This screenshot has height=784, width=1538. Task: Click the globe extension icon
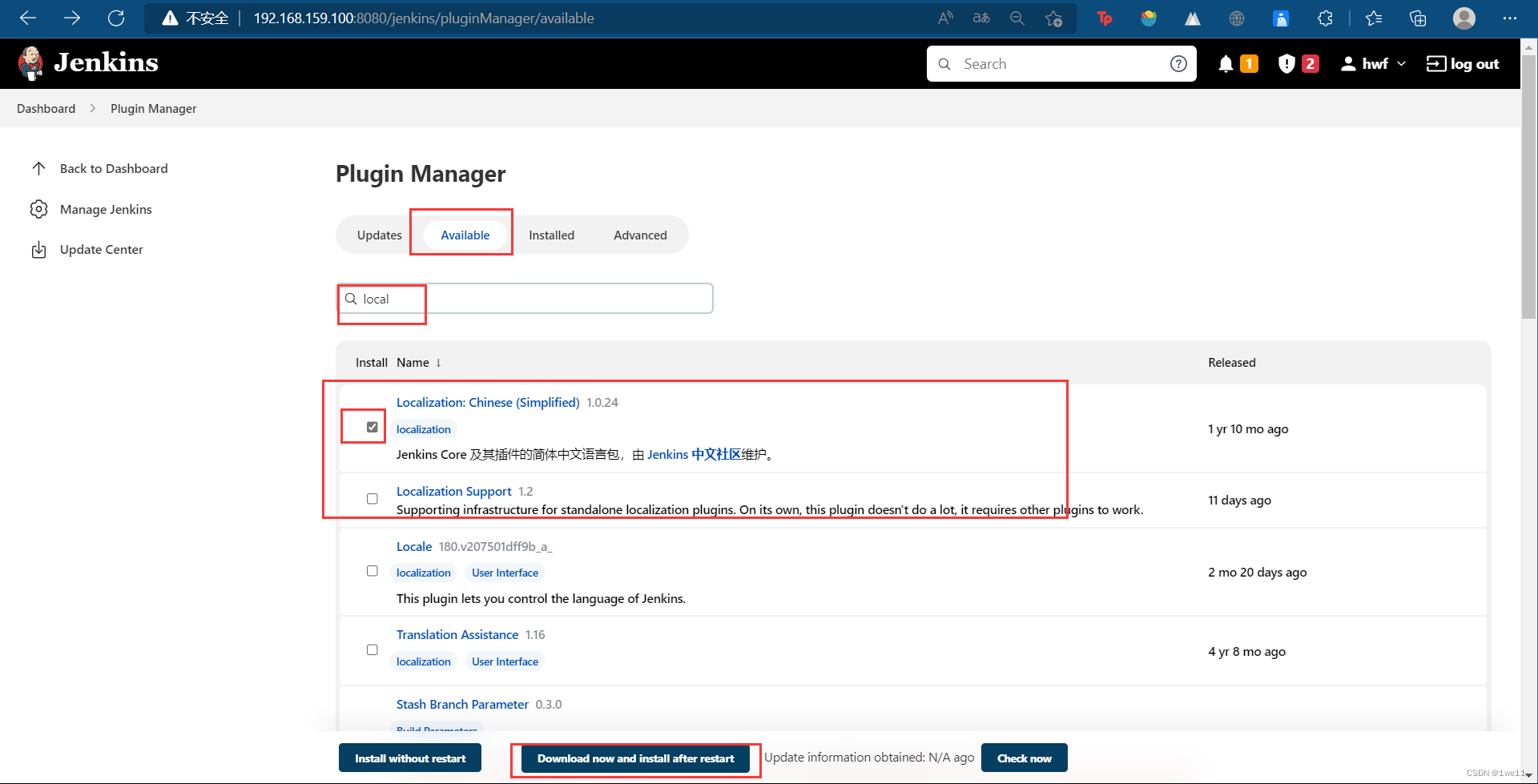click(x=1237, y=18)
